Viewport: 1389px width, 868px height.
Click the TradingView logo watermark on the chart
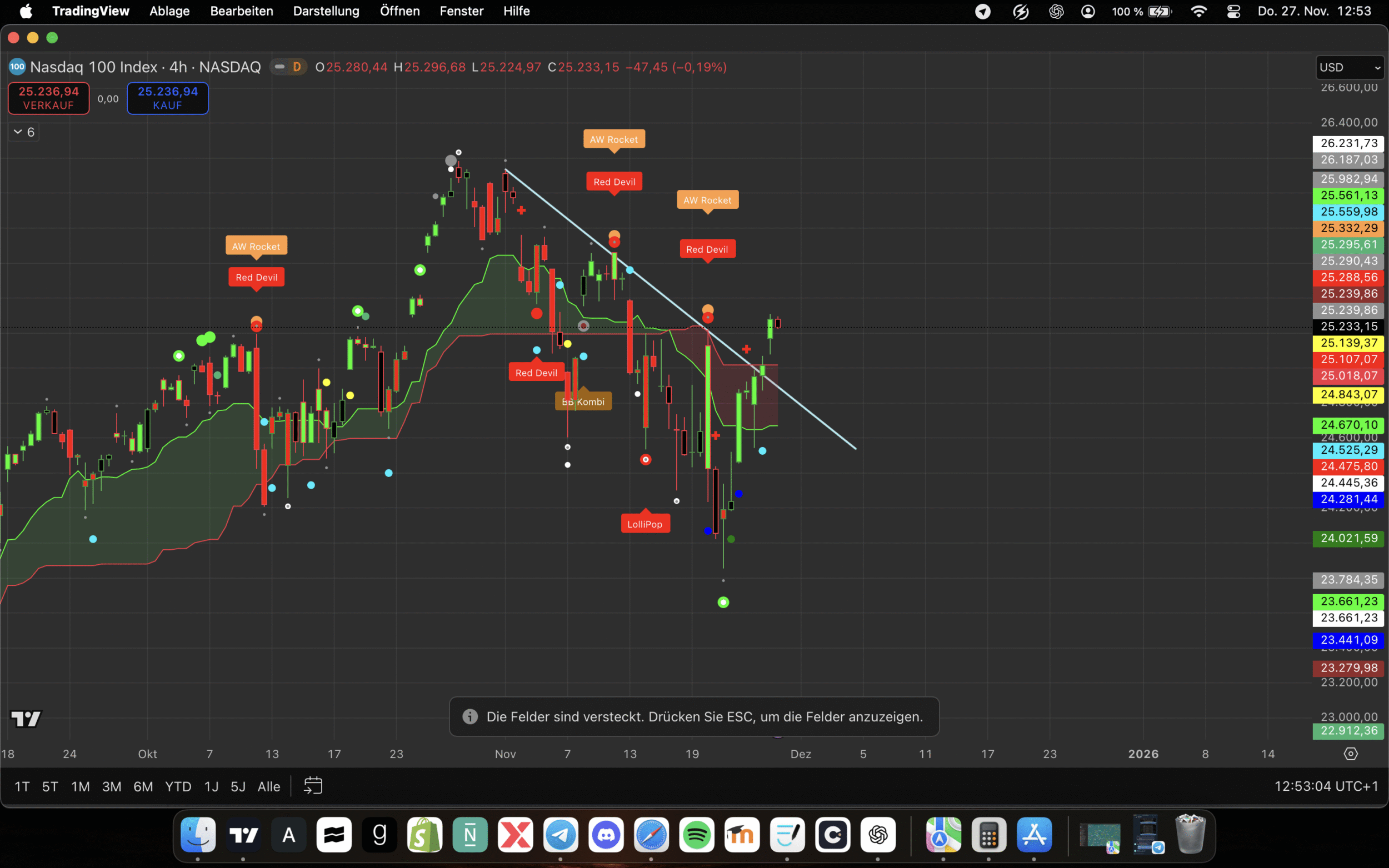(x=26, y=718)
